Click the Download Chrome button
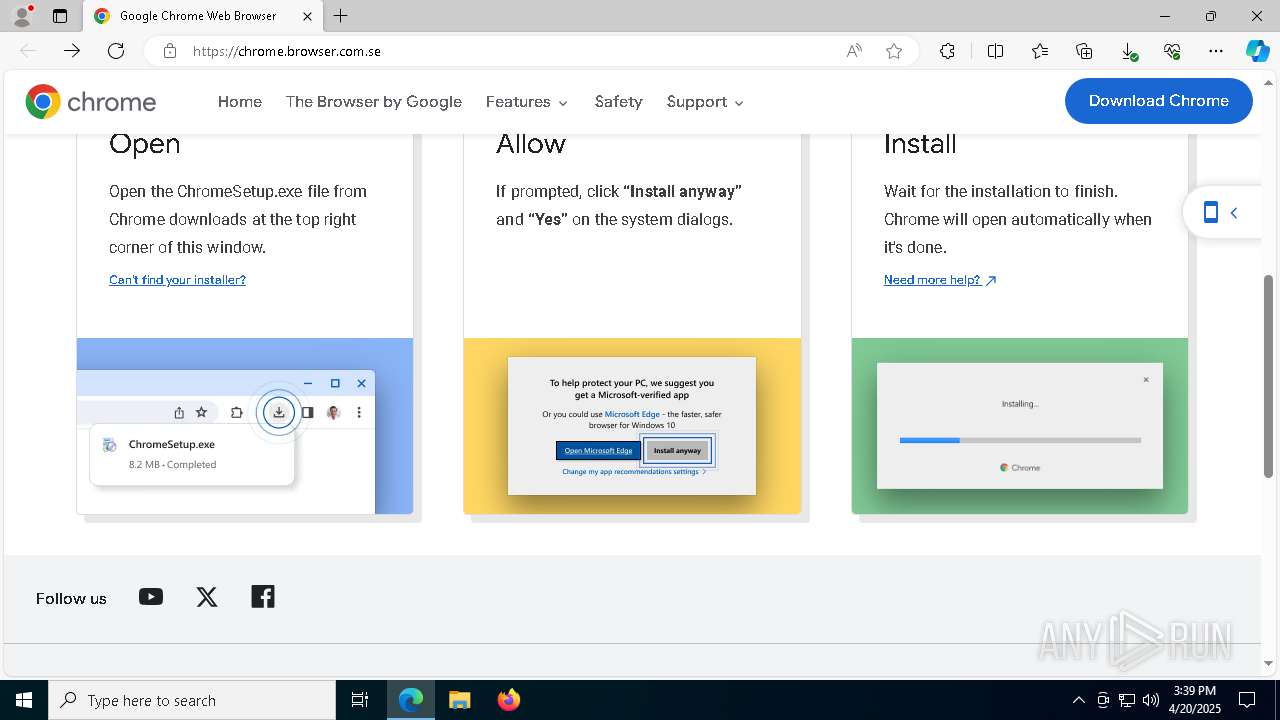Screen dimensions: 1280x720 [1158, 101]
